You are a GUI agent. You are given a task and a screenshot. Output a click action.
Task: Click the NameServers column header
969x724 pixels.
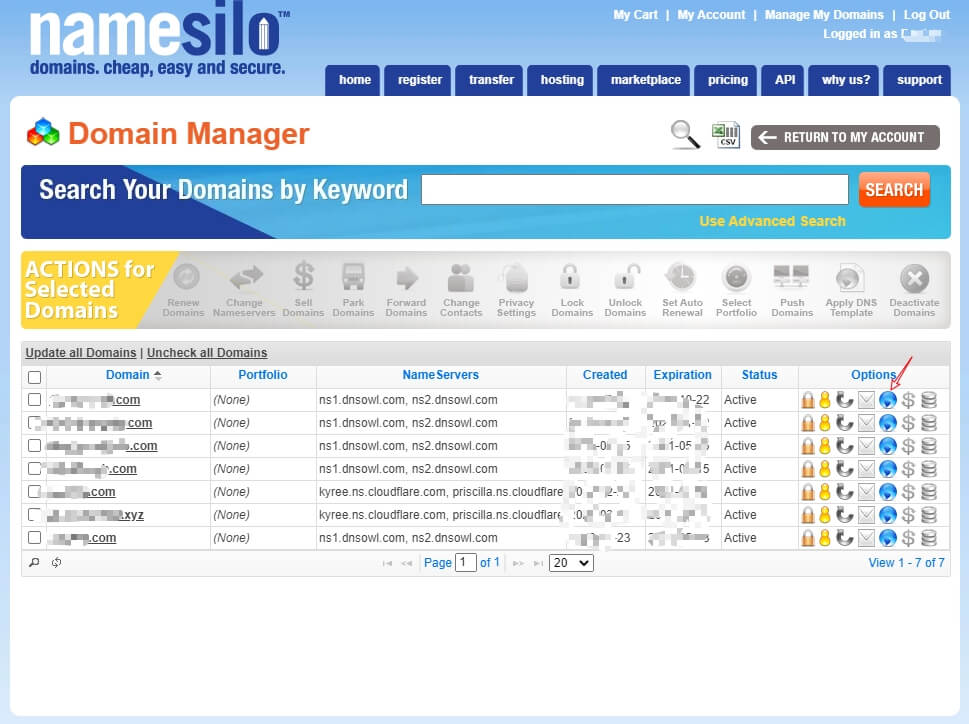coord(441,375)
